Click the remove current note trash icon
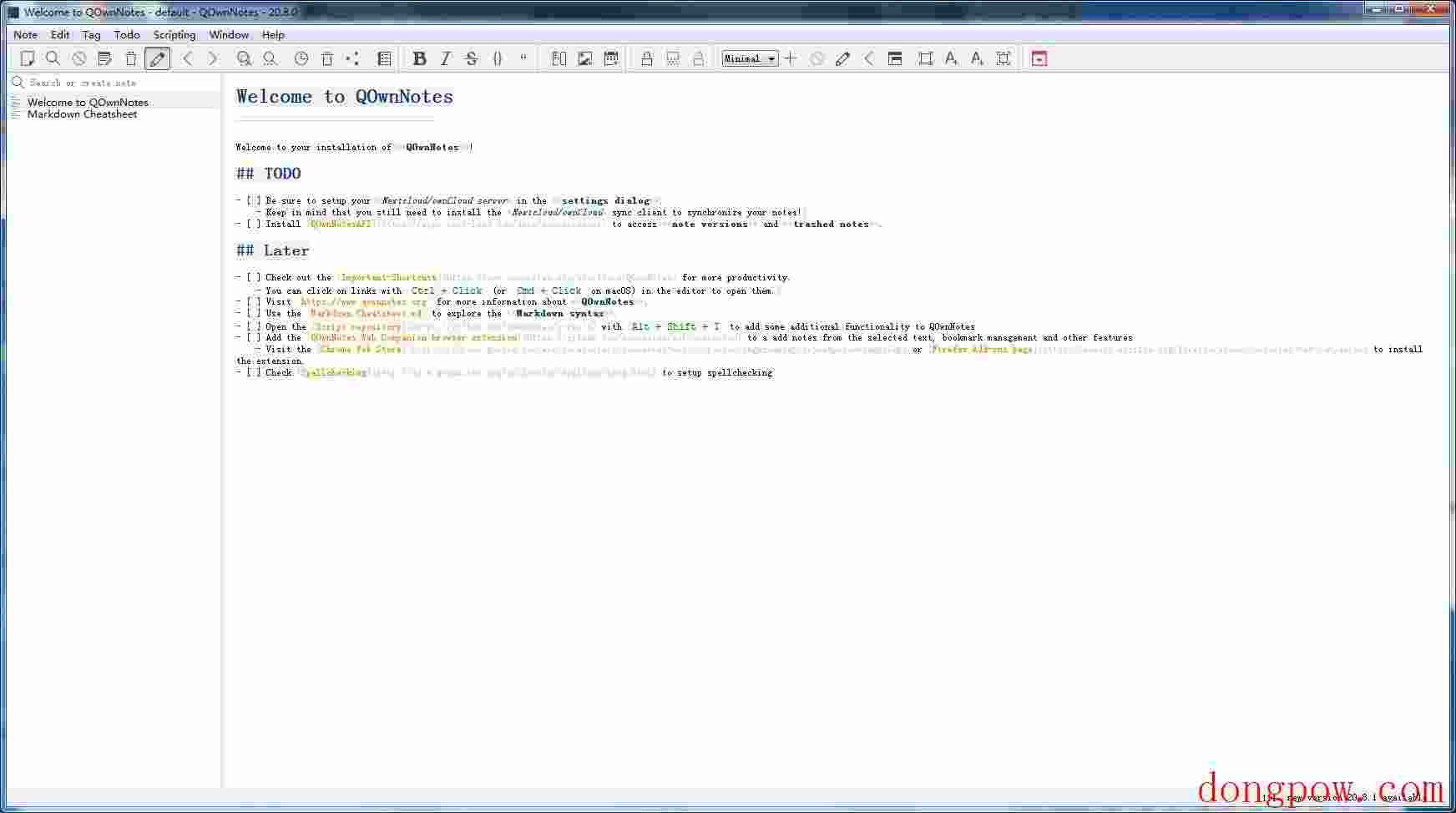1456x813 pixels. pos(131,58)
